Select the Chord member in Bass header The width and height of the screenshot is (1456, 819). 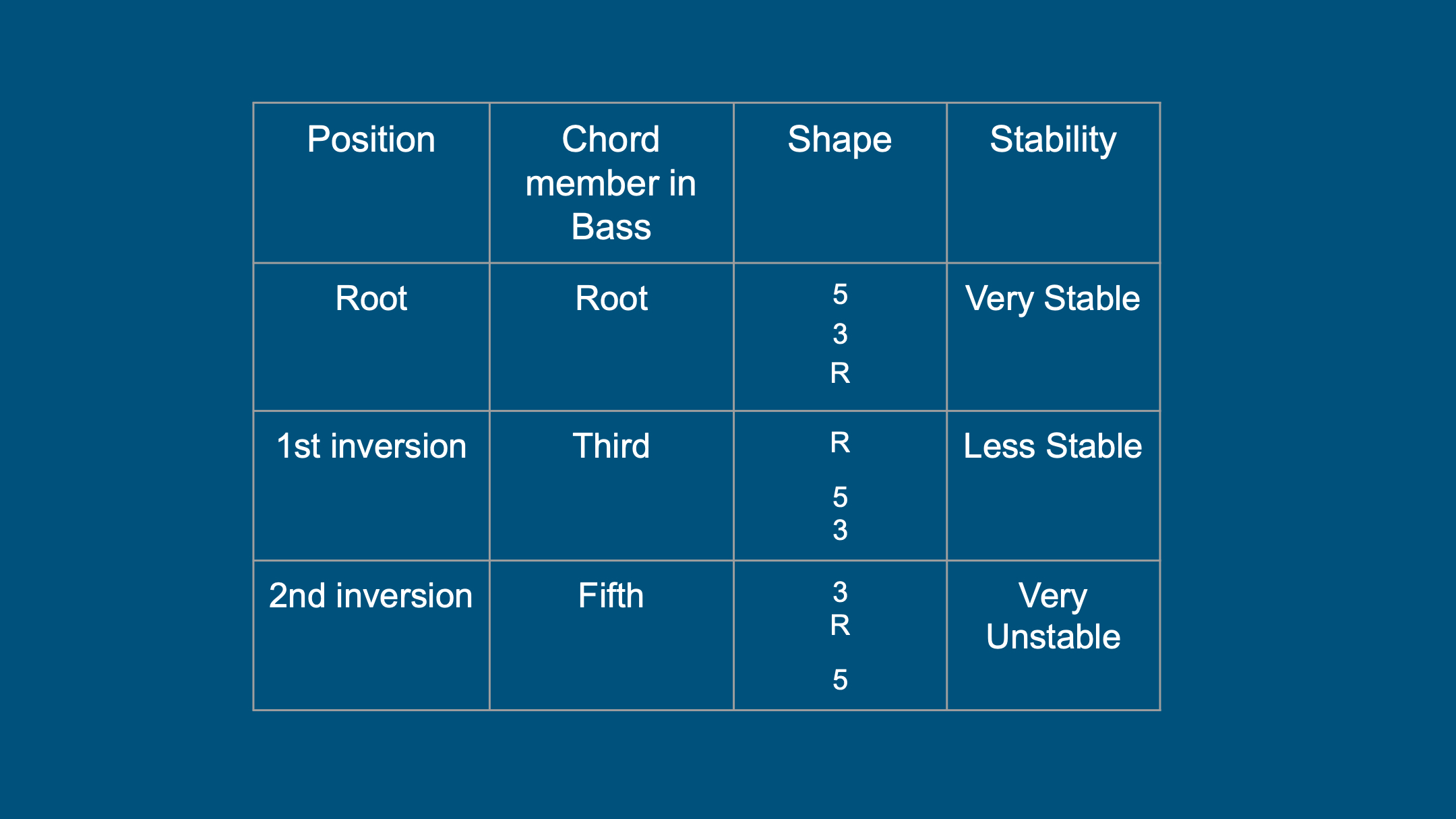tap(611, 183)
